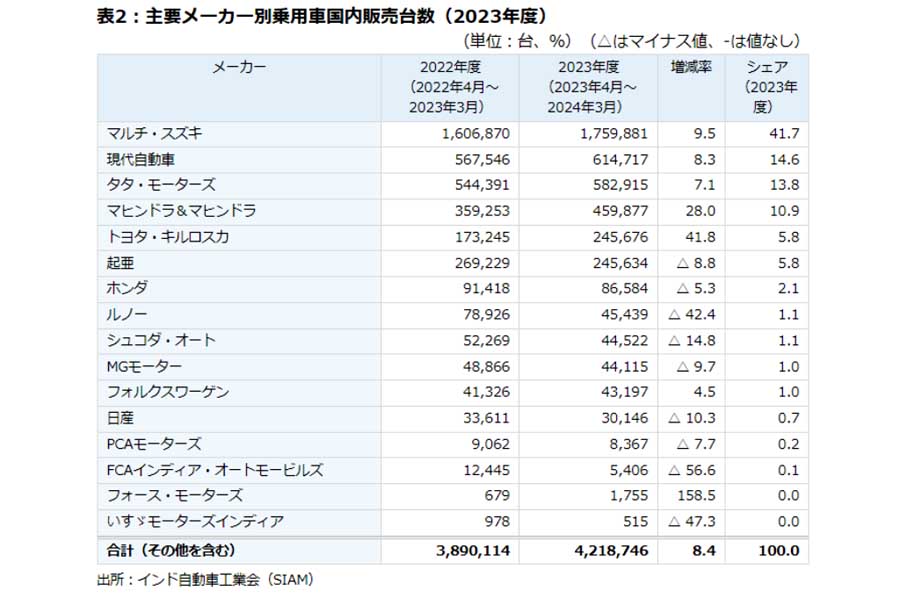Select the トヨタ・キルロスカ row label
Viewport: 900px width, 599px height.
pyautogui.click(x=168, y=237)
